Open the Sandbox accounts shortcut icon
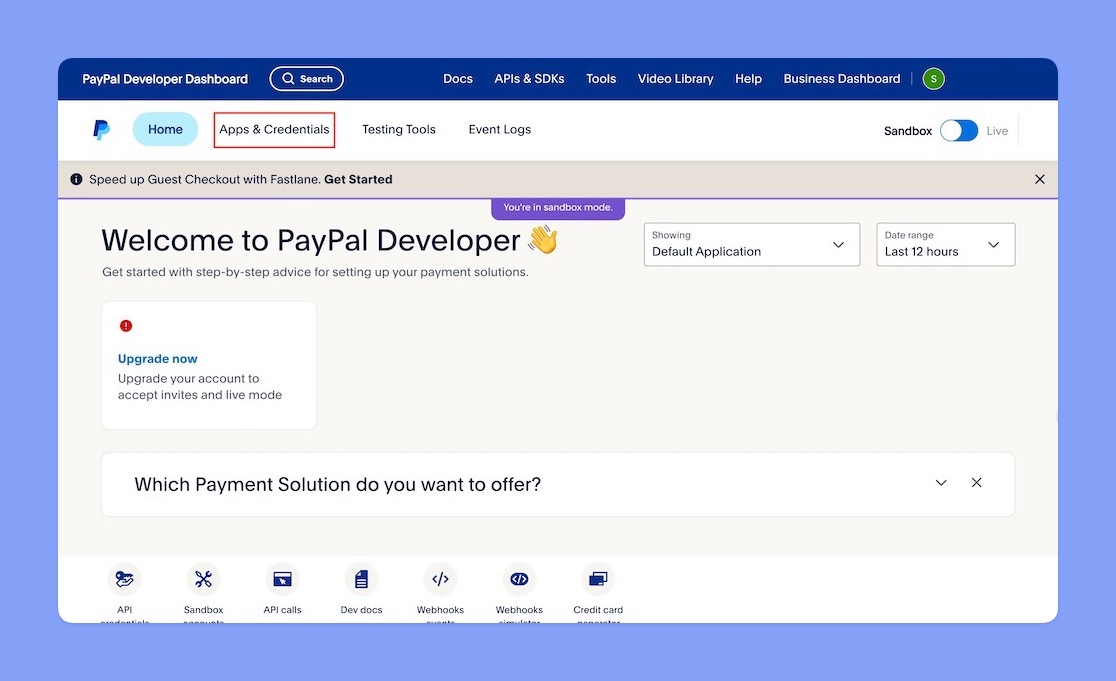 204,579
